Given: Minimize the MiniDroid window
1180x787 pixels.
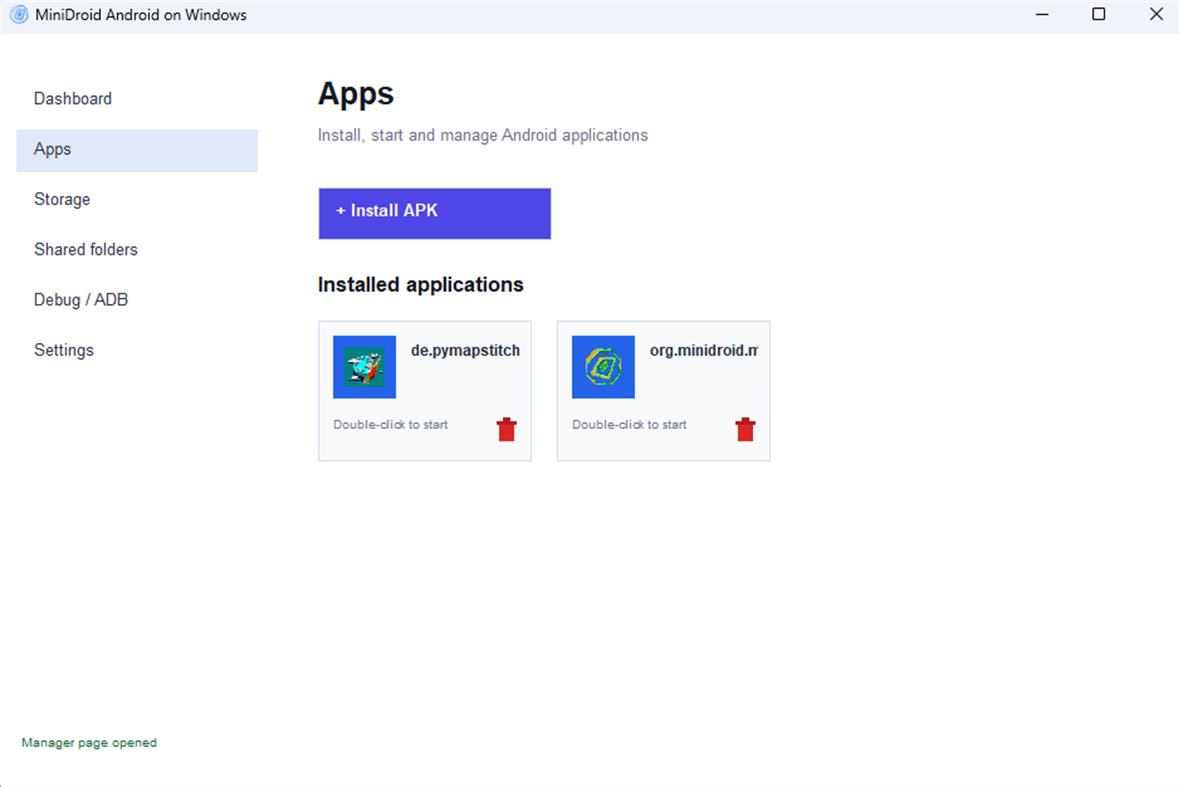Looking at the screenshot, I should click(1042, 14).
